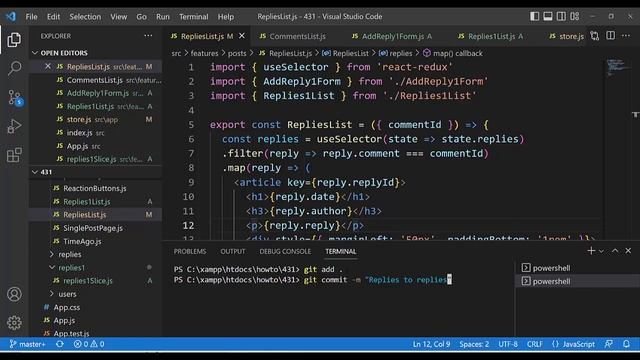Change Spaces: 2 indentation setting
The height and width of the screenshot is (360, 640).
coord(474,344)
